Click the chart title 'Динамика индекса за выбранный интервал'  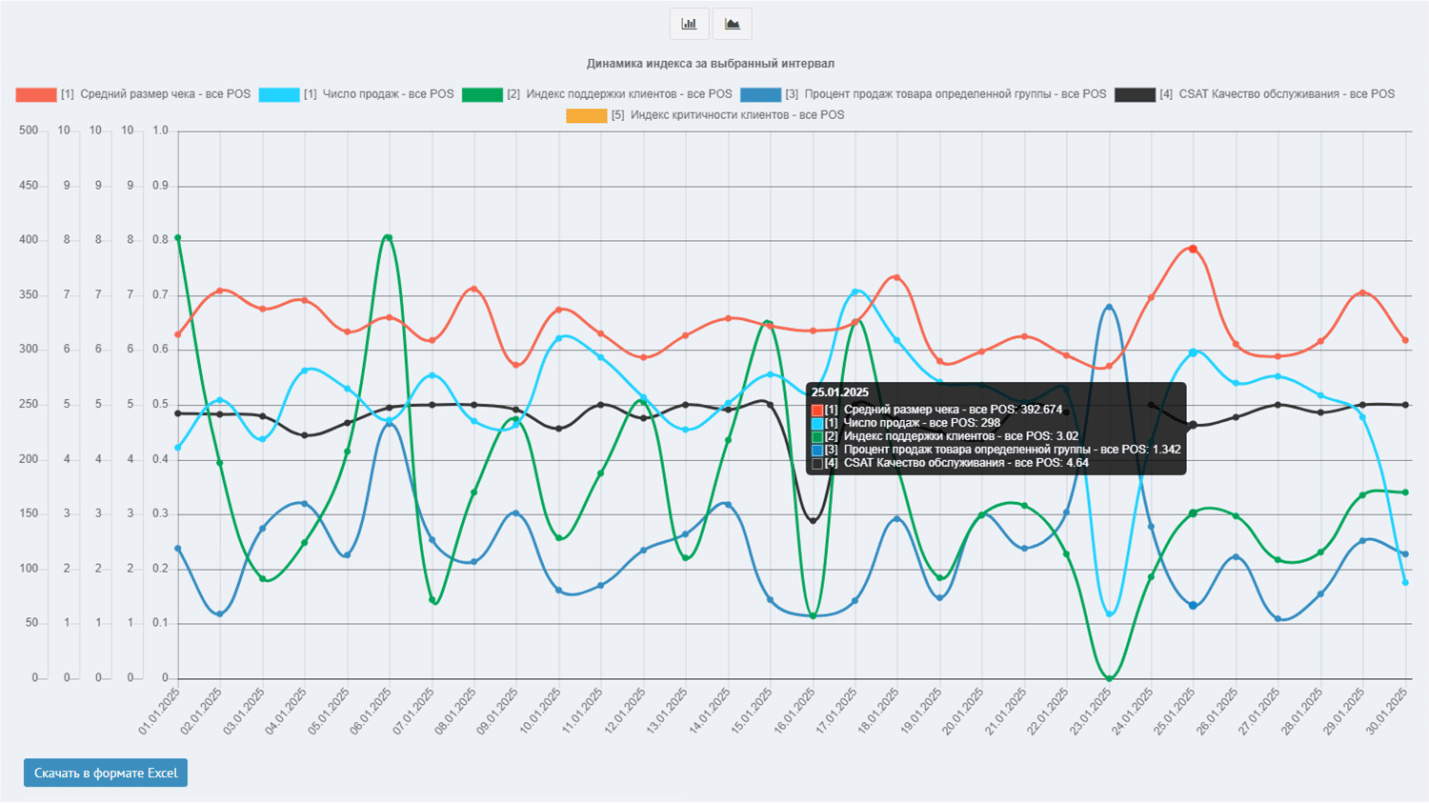710,64
